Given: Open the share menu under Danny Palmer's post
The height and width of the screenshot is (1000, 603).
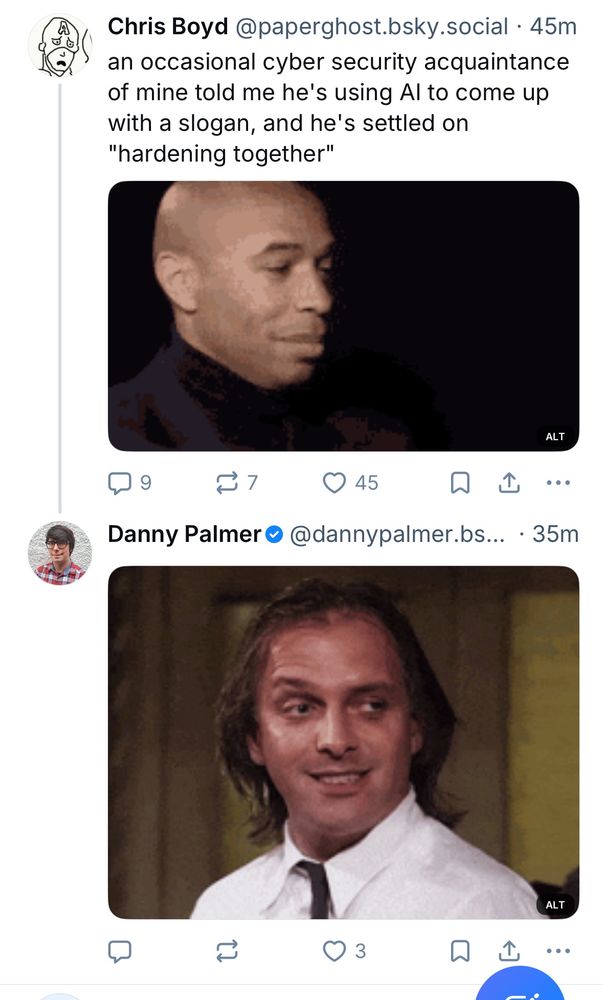Looking at the screenshot, I should point(509,951).
